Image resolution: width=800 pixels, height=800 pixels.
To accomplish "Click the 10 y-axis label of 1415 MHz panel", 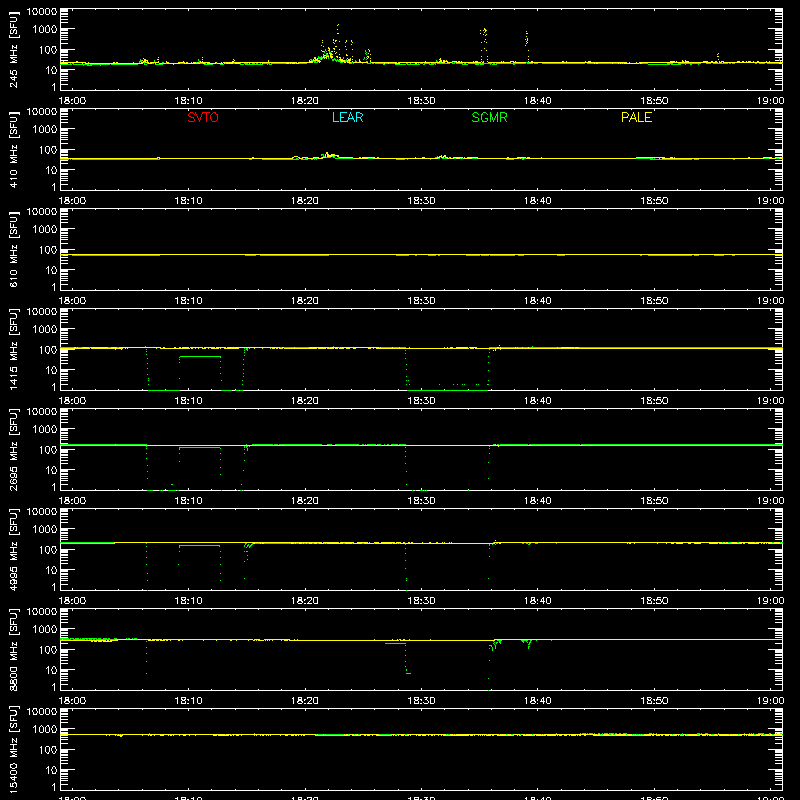I will click(x=51, y=370).
